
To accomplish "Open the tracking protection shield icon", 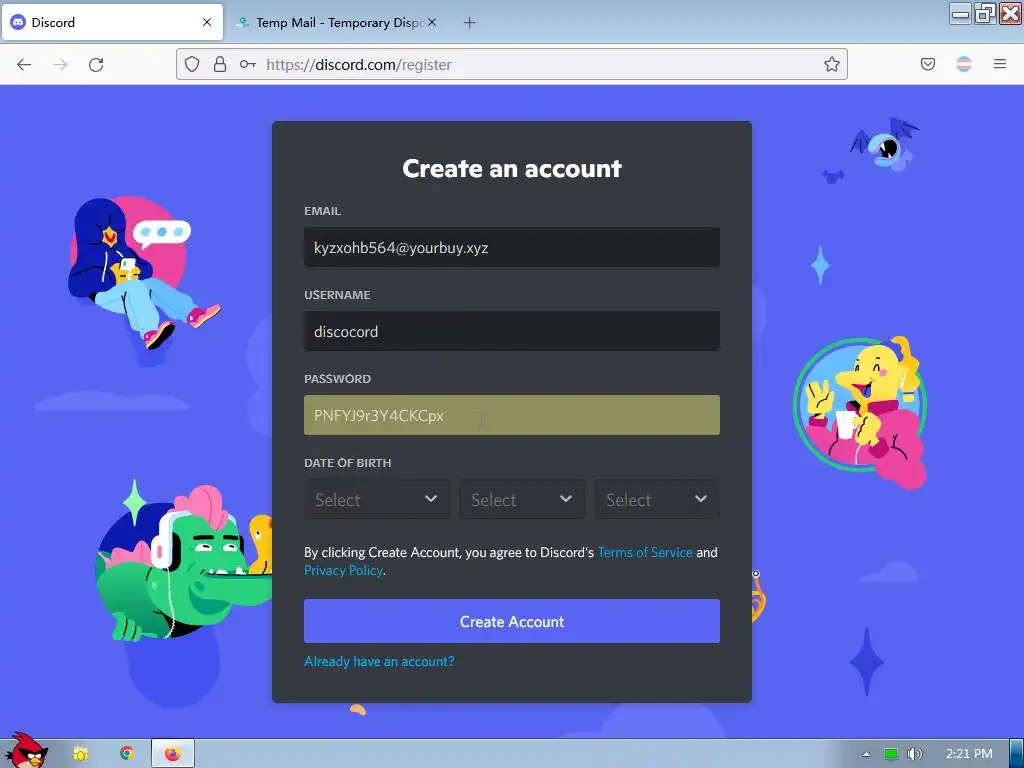I will [192, 64].
